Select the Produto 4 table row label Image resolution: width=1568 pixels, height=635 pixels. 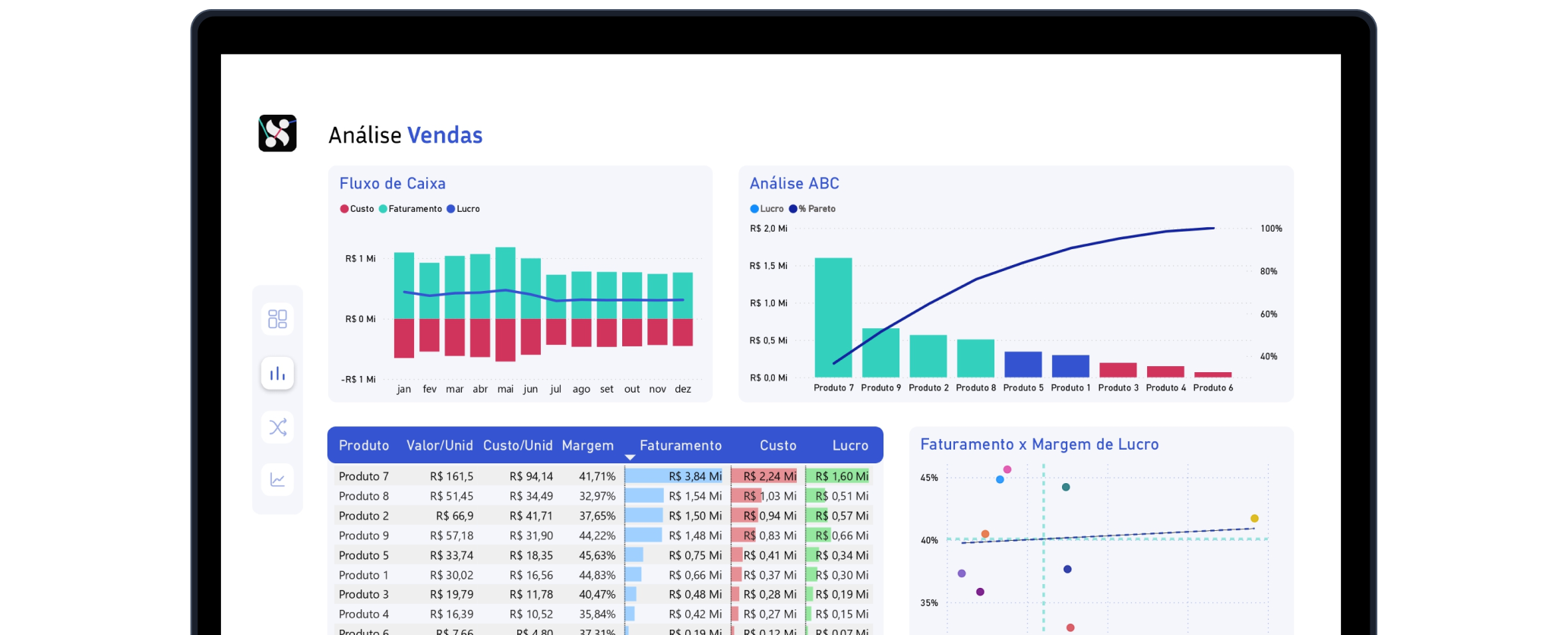click(x=364, y=614)
